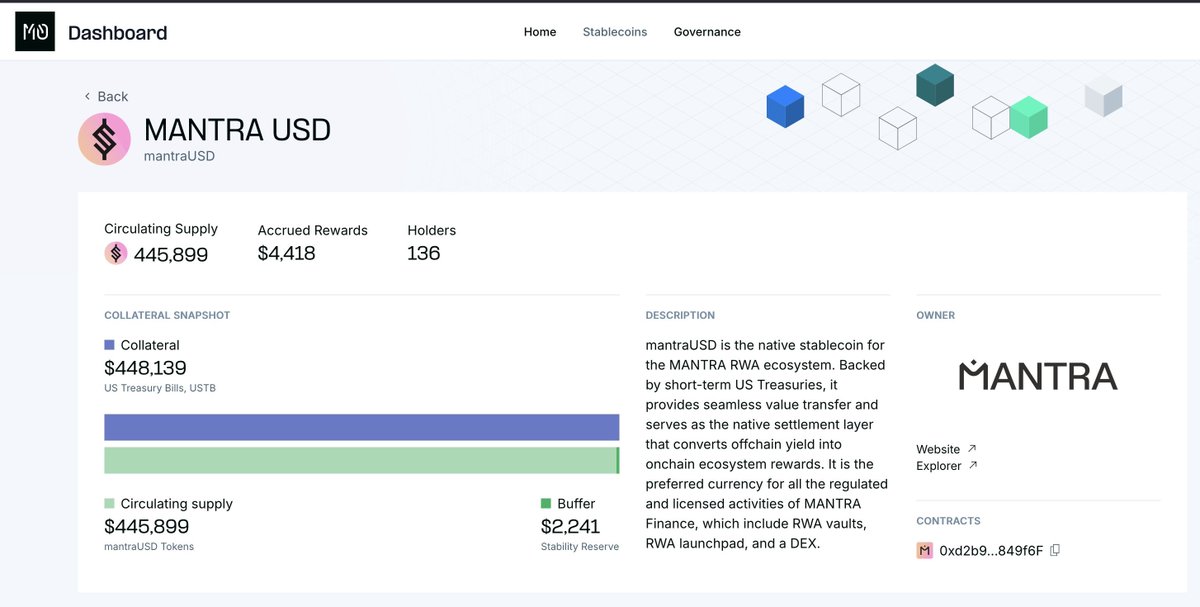Click the Holders label

tap(432, 230)
